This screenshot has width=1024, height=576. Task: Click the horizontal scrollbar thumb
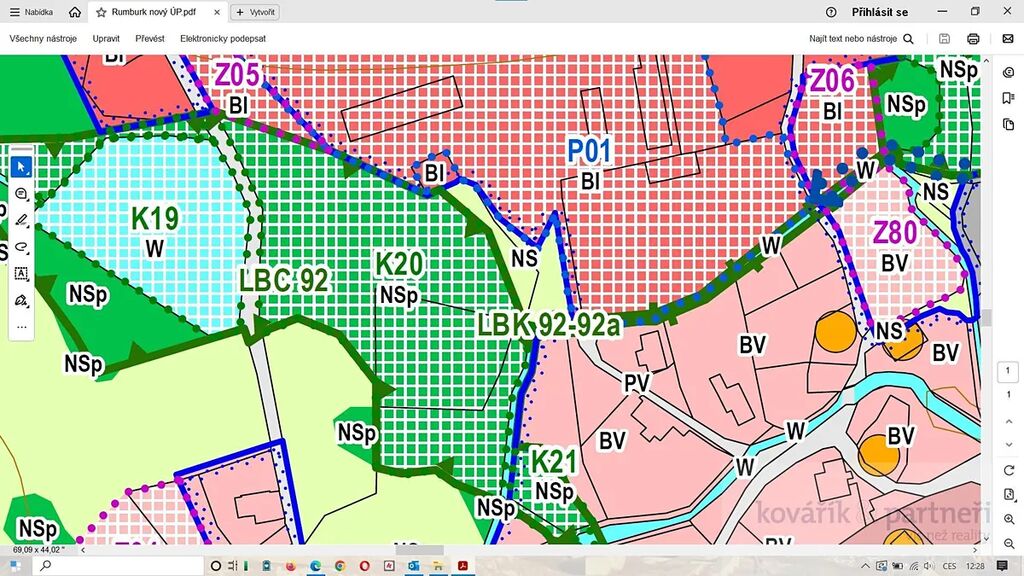click(419, 551)
